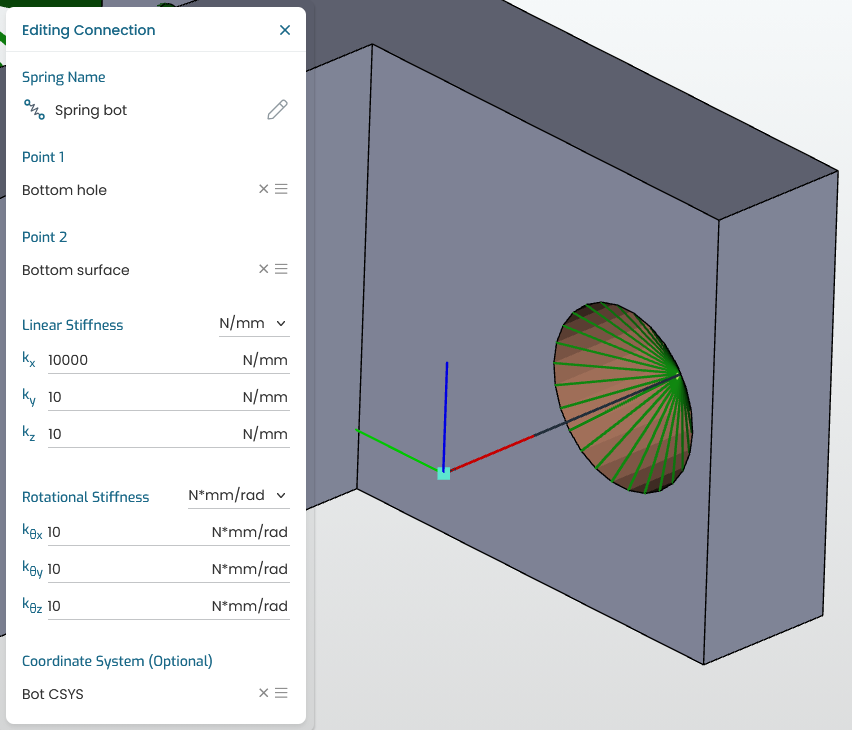Image resolution: width=852 pixels, height=730 pixels.
Task: Open list menu for Bottom surface point
Action: 281,269
